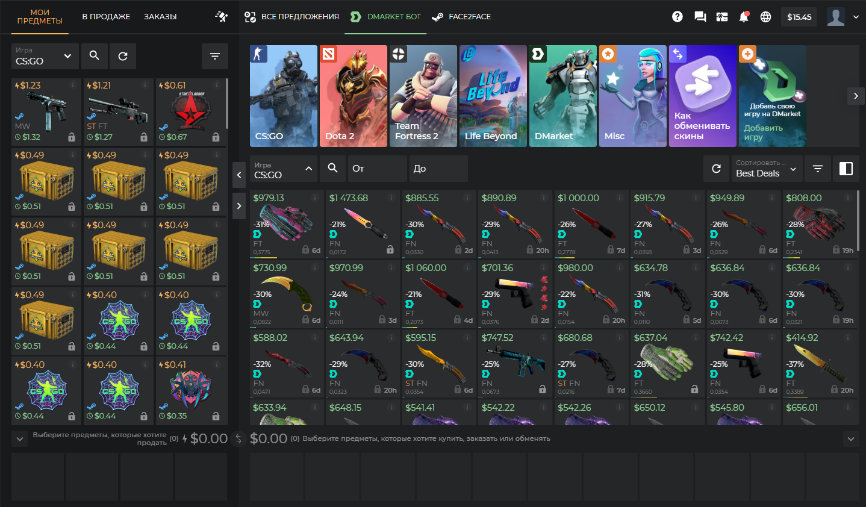Open the inventory game dropdown CS:GO
Image resolution: width=866 pixels, height=507 pixels.
tap(44, 56)
